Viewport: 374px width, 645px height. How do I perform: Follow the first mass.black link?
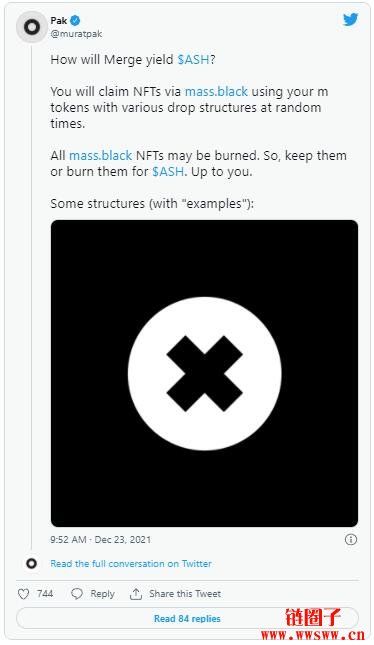pyautogui.click(x=216, y=91)
